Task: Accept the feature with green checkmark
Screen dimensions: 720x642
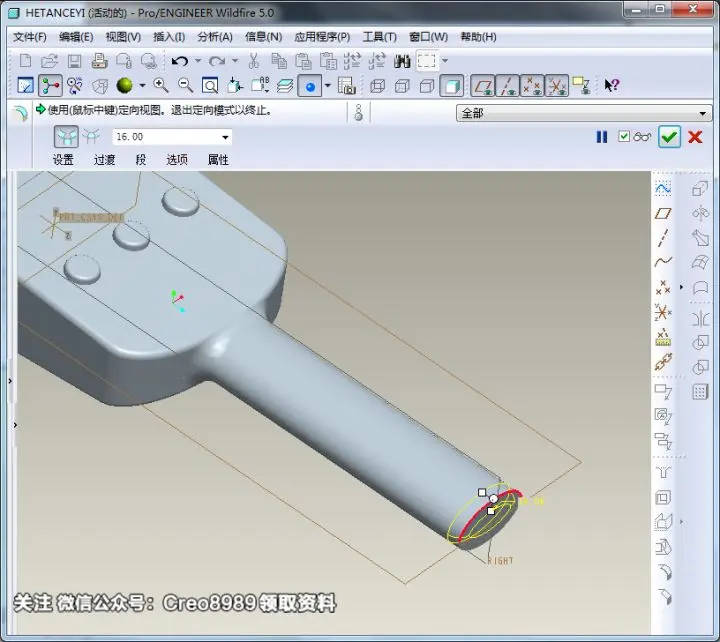Action: tap(669, 137)
